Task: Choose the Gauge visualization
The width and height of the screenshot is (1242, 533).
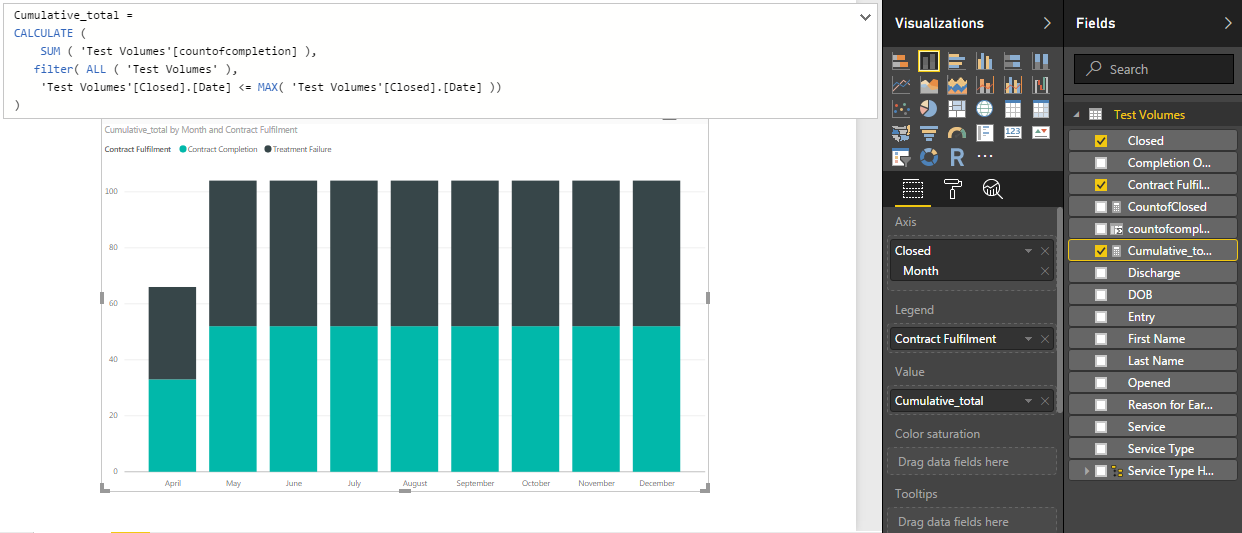Action: (x=957, y=133)
